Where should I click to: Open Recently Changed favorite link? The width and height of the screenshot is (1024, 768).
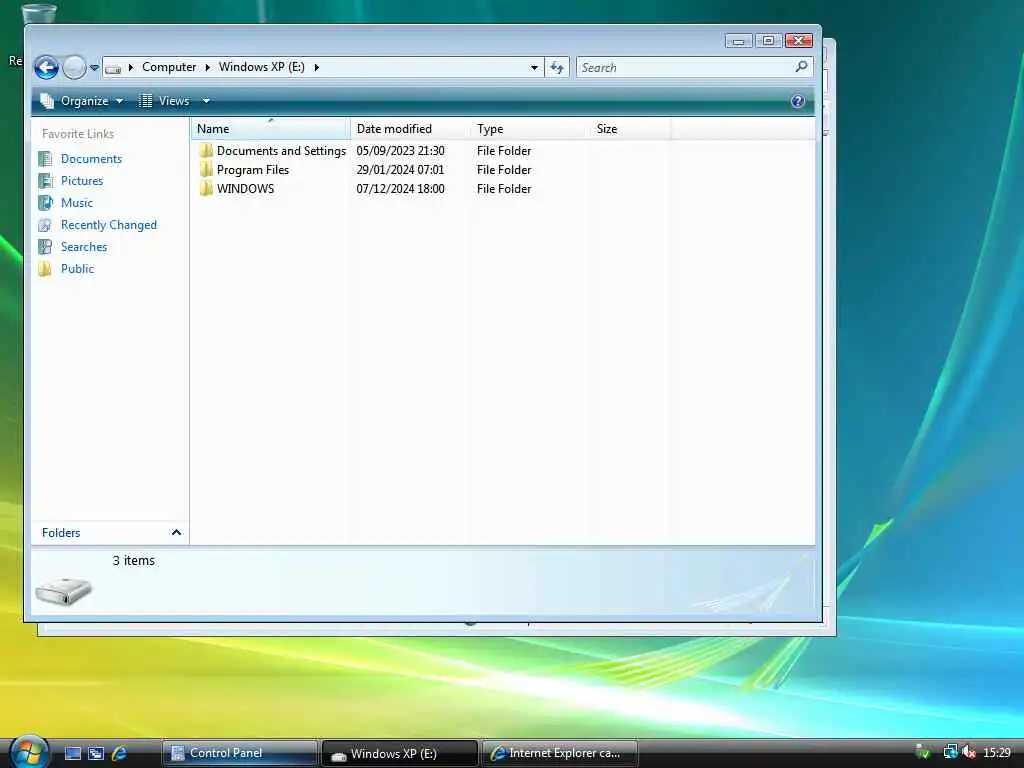(x=108, y=225)
